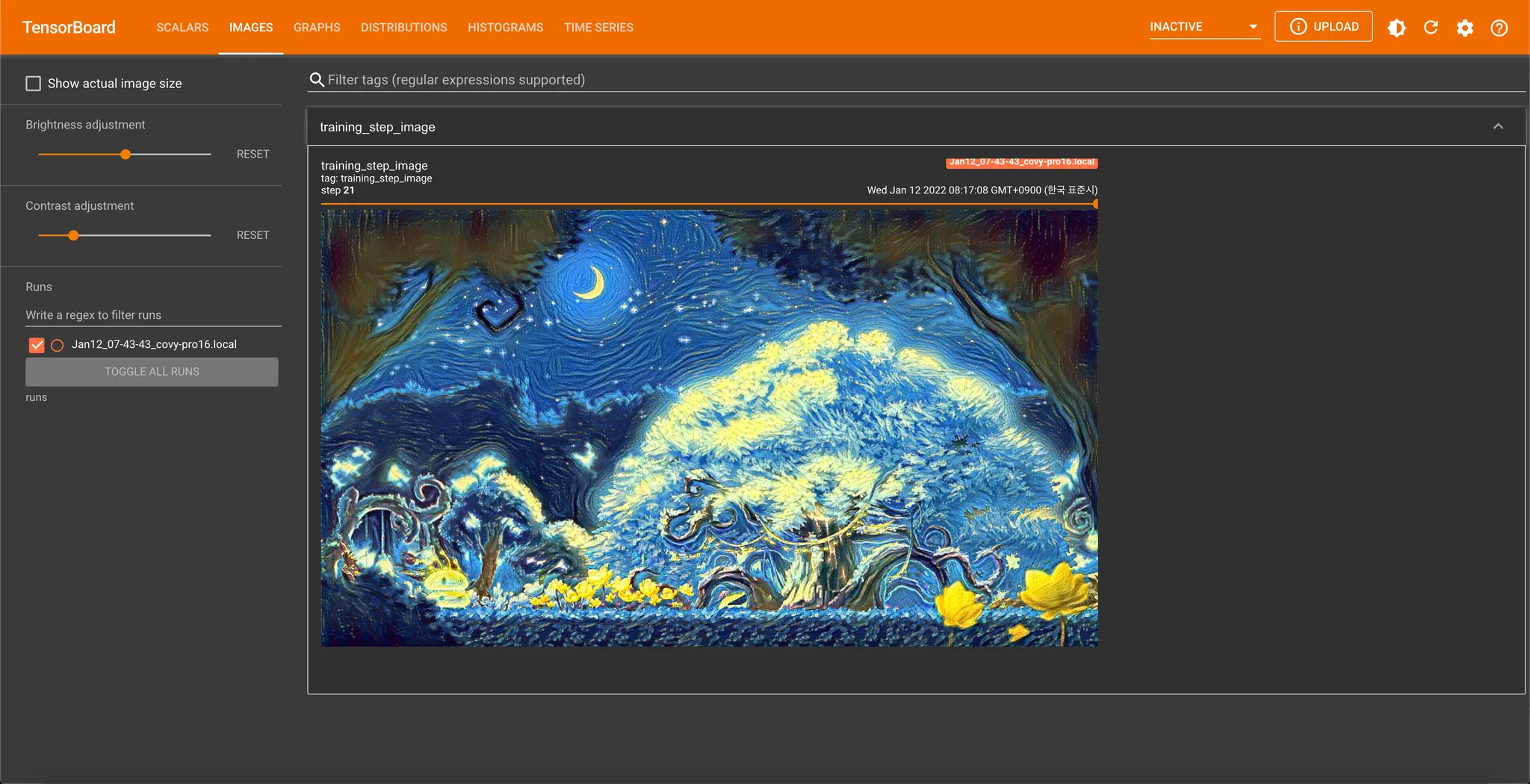Select the Jan12_07-43-43 run radio button
This screenshot has width=1530, height=784.
coord(58,345)
